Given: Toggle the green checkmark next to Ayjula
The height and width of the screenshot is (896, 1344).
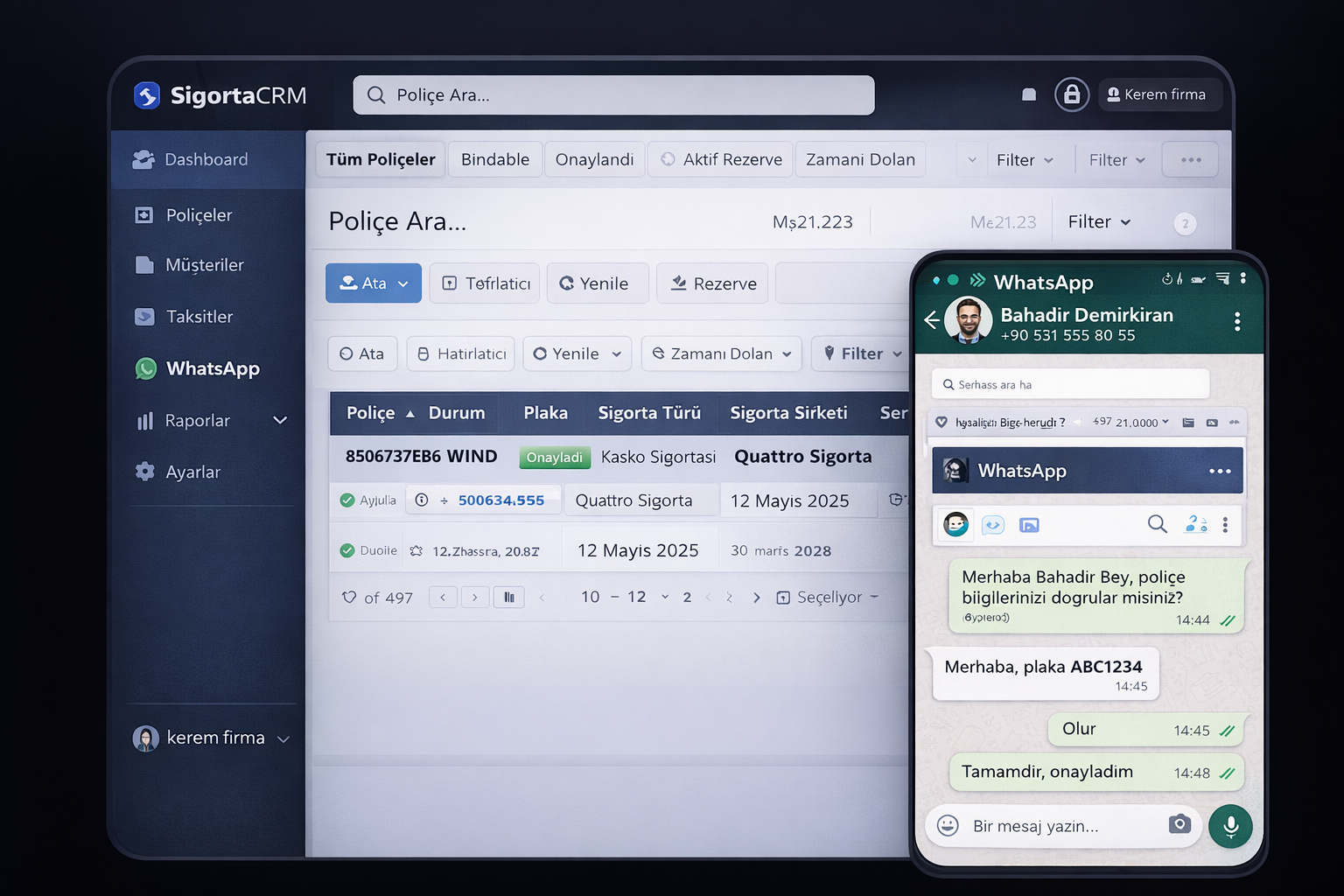Looking at the screenshot, I should point(346,500).
